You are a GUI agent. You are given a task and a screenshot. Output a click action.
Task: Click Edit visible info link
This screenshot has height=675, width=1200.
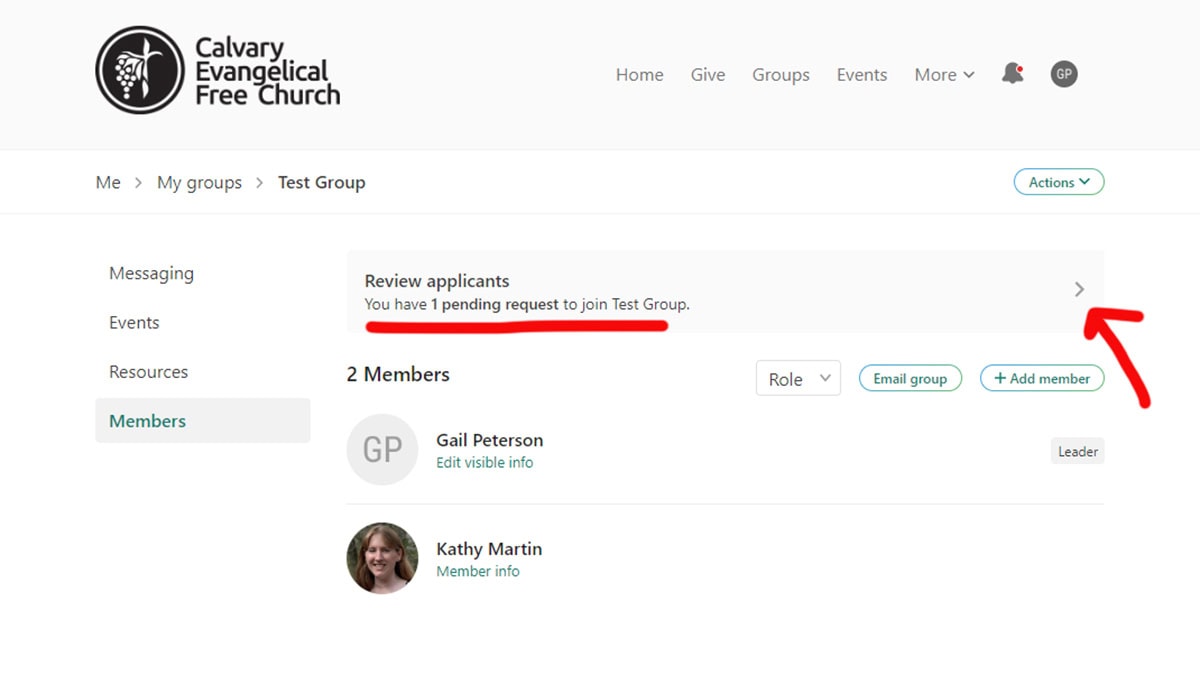pos(485,463)
